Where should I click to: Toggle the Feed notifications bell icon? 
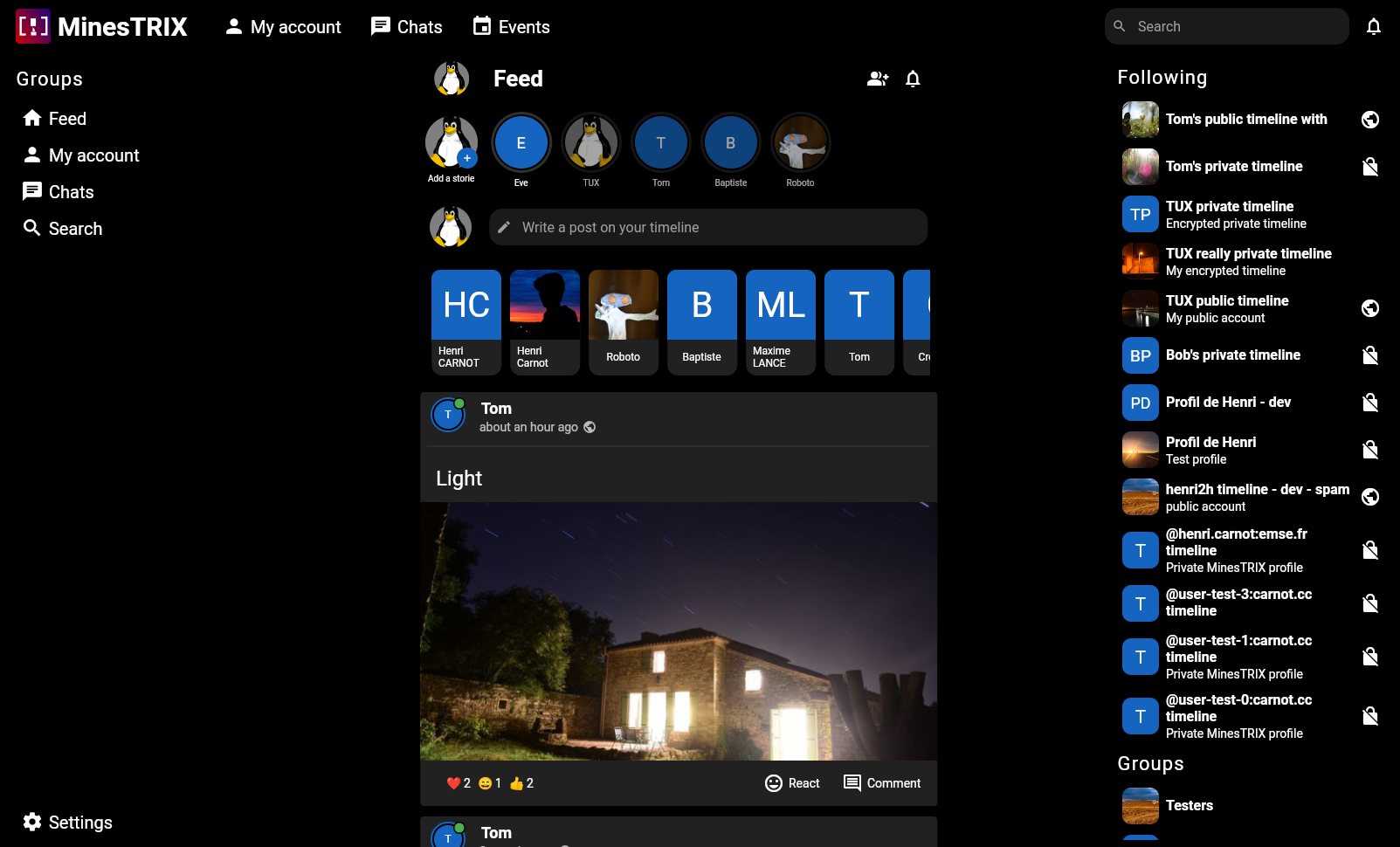913,79
